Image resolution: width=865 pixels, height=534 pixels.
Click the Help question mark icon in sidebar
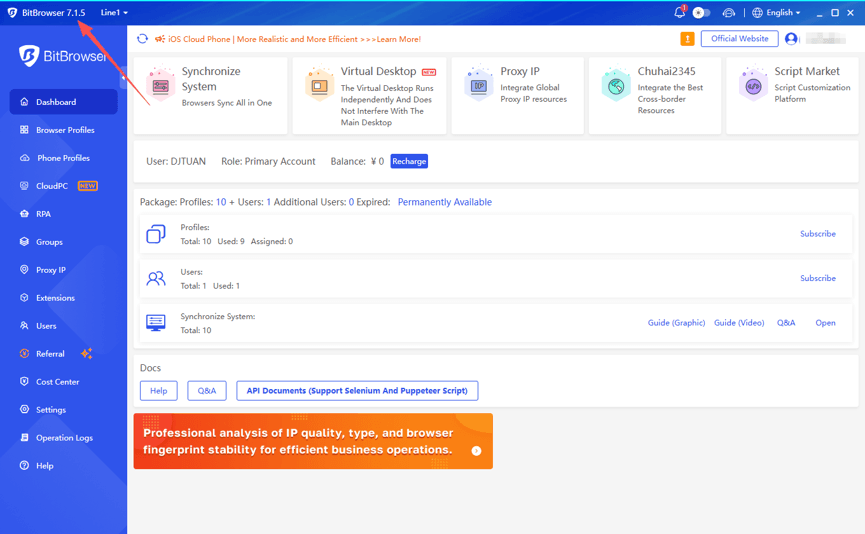pos(24,466)
